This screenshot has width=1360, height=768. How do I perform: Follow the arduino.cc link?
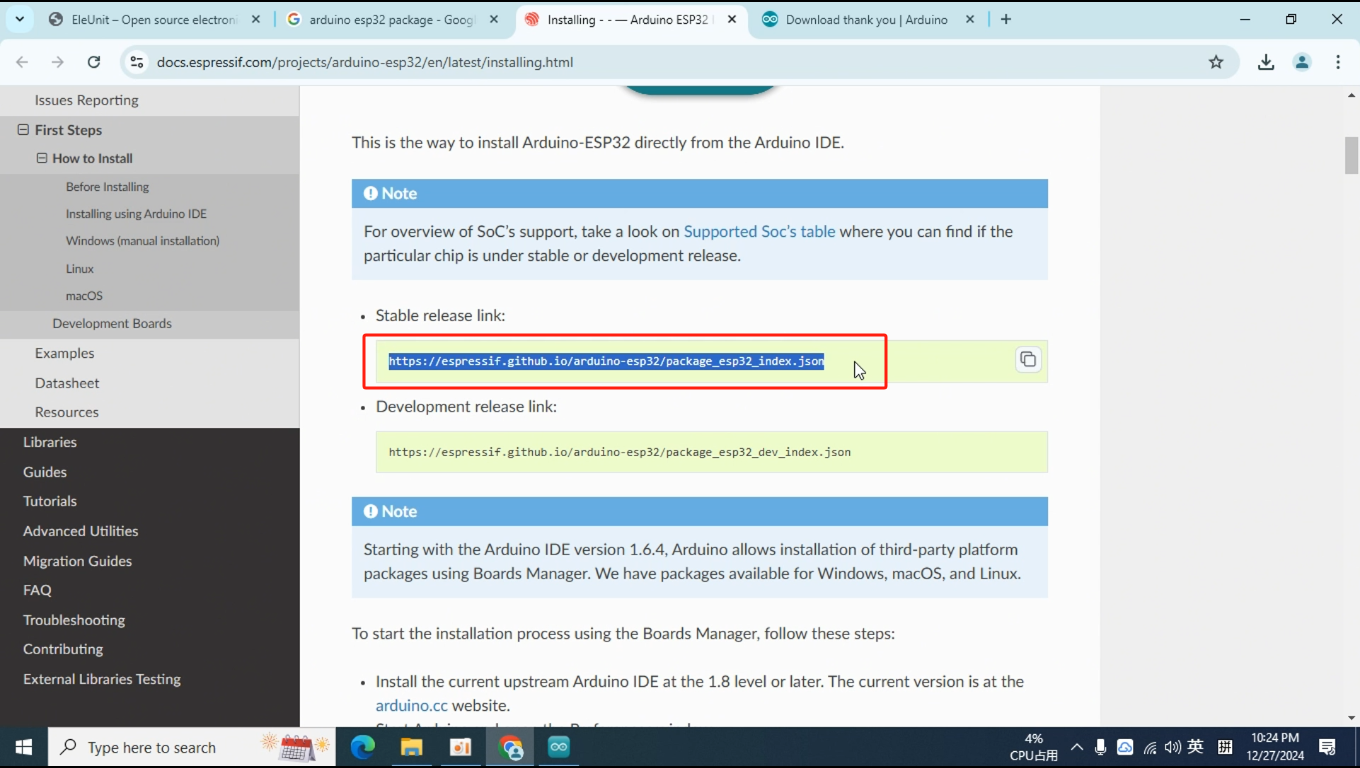tap(412, 705)
